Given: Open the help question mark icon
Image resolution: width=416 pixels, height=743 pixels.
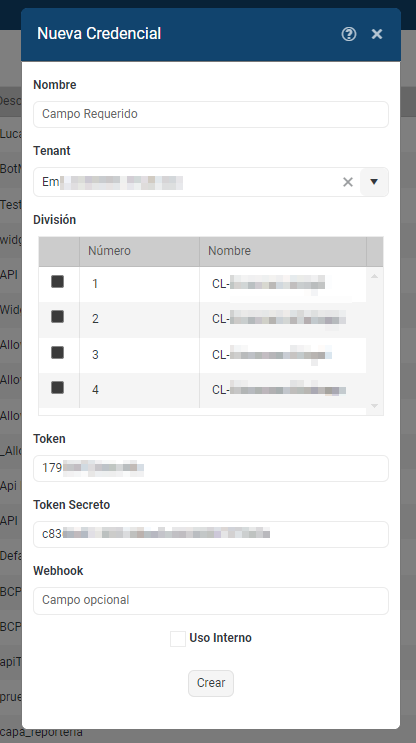Looking at the screenshot, I should (x=349, y=34).
